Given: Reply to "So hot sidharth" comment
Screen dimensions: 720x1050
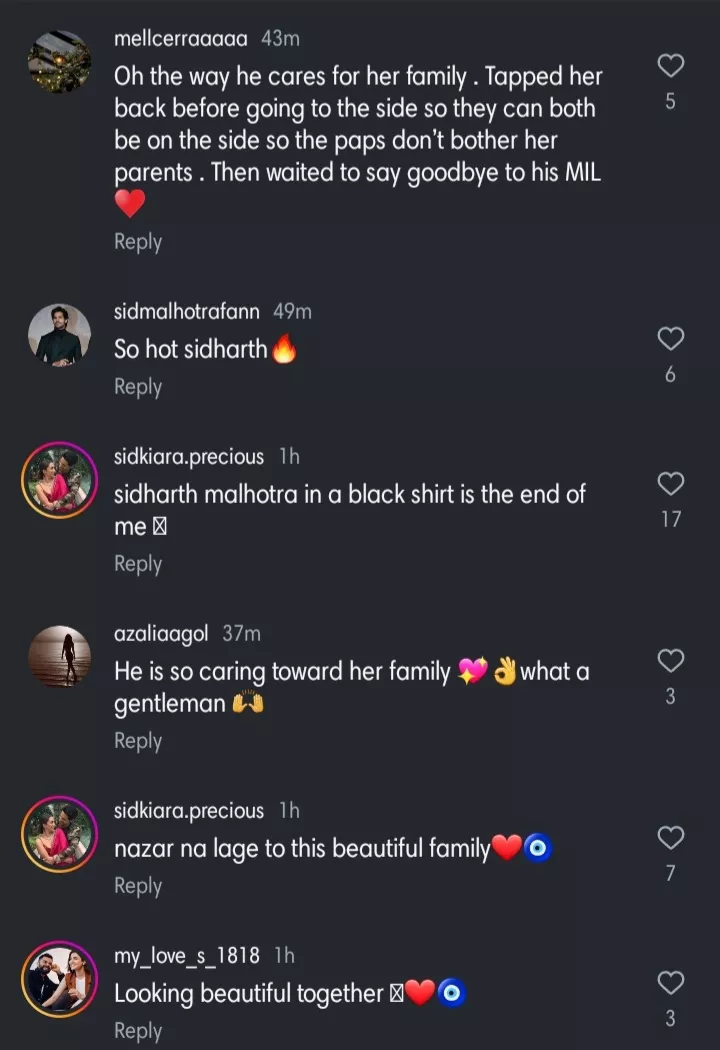Looking at the screenshot, I should coord(138,387).
